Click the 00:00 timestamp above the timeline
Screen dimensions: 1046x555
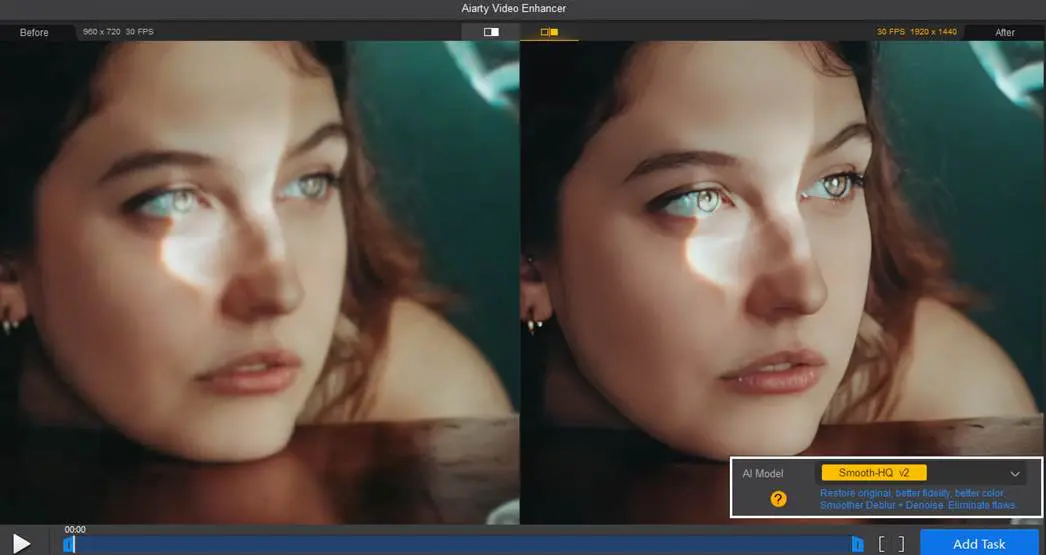click(x=75, y=530)
